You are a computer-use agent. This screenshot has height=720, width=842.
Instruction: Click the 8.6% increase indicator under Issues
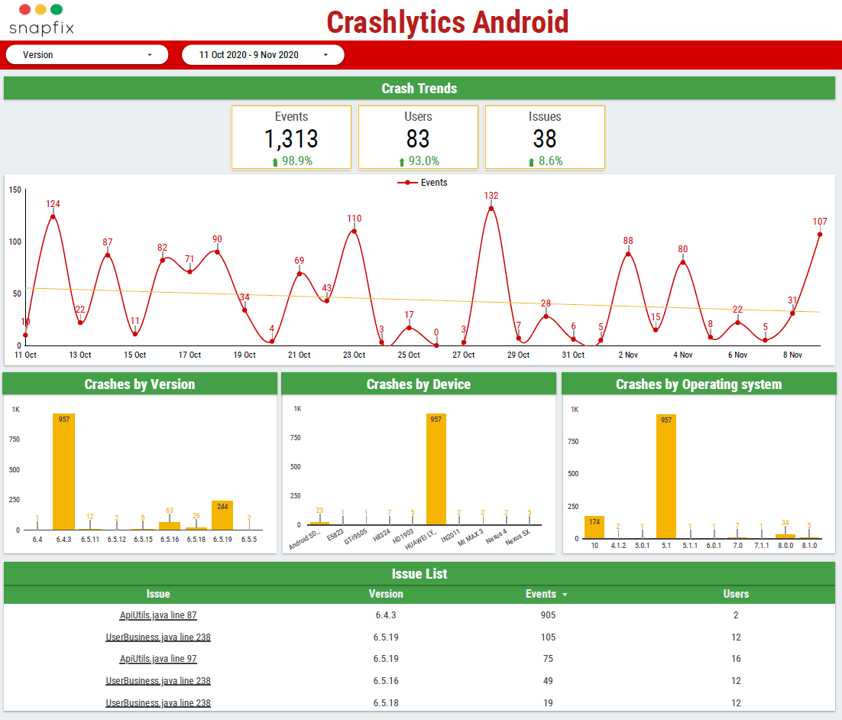click(x=546, y=161)
